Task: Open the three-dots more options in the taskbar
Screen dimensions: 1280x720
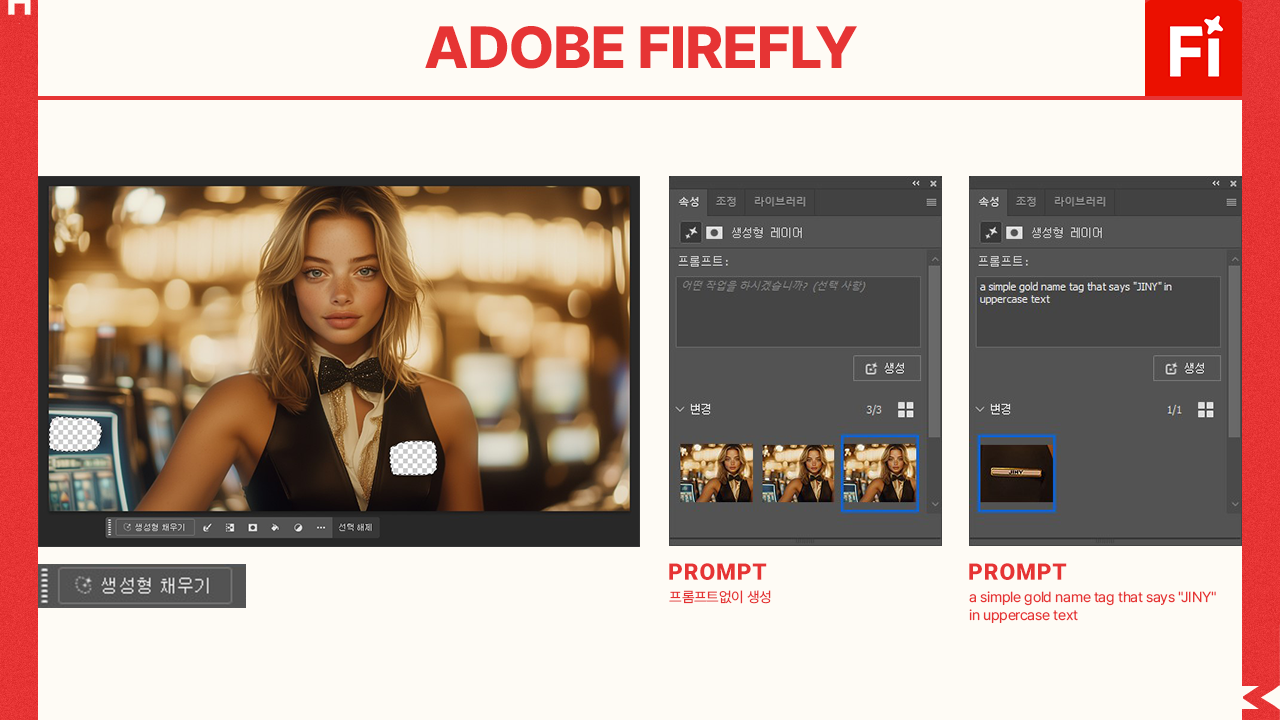Action: coord(321,527)
